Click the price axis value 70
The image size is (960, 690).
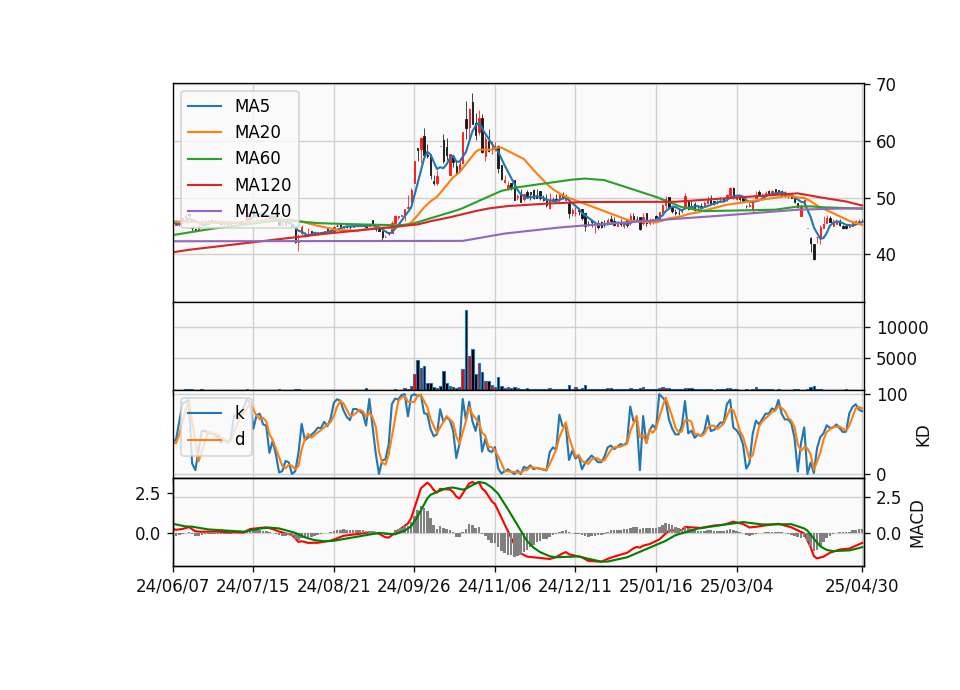[x=886, y=85]
